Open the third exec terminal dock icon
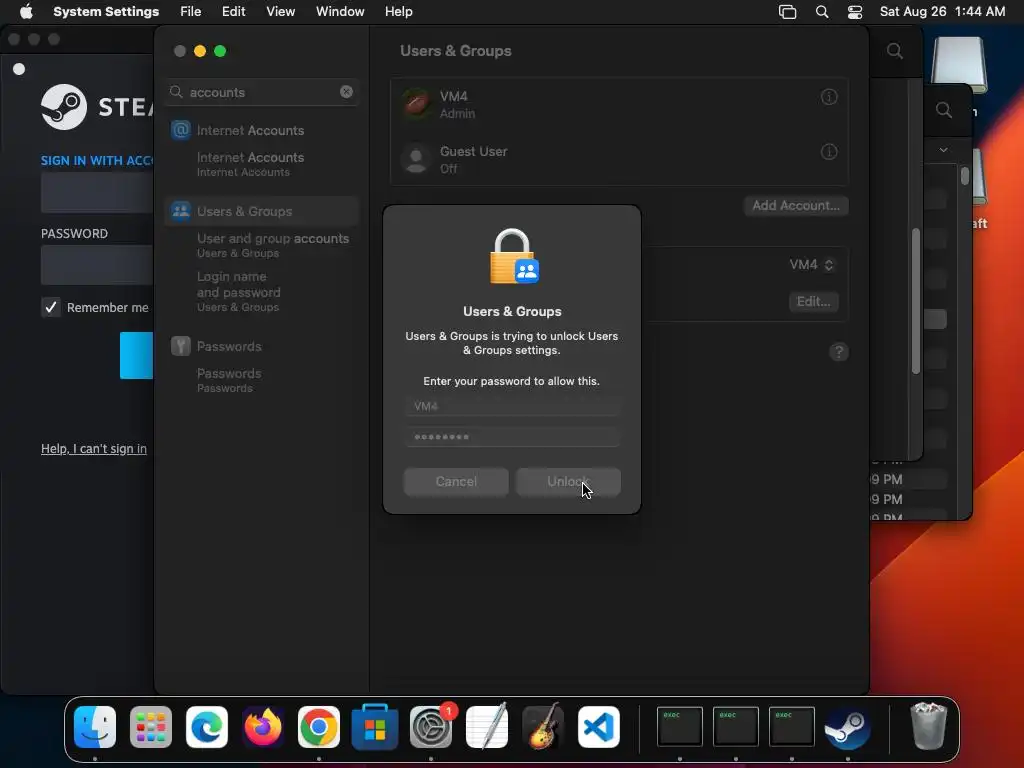 pos(792,726)
